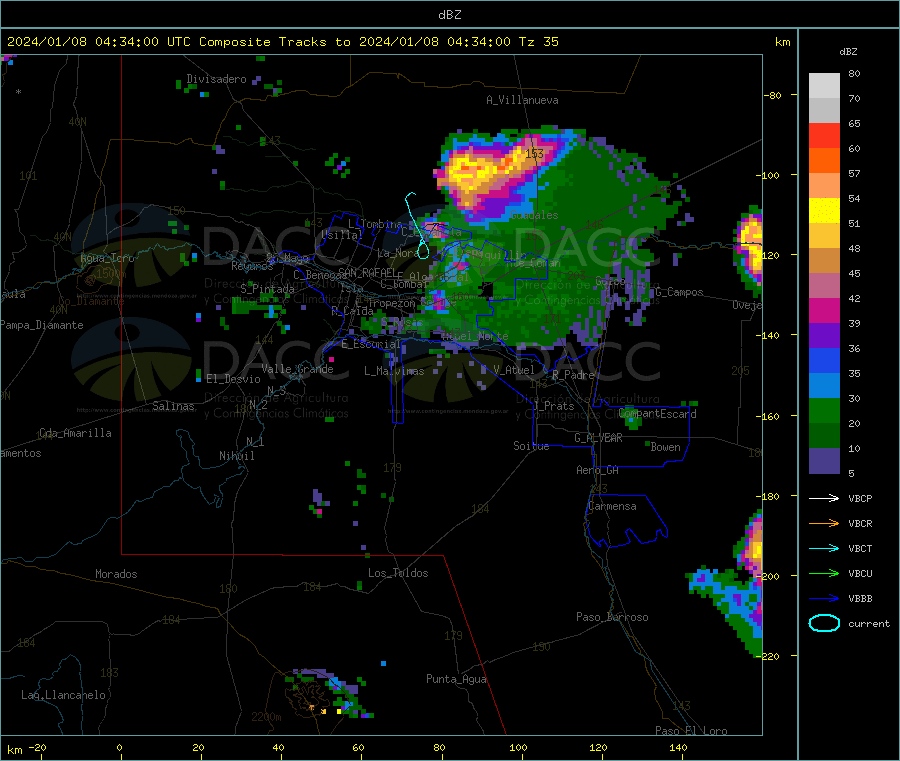Image resolution: width=900 pixels, height=761 pixels.
Task: Click the Cda_Amarilla map label
Action: [75, 433]
